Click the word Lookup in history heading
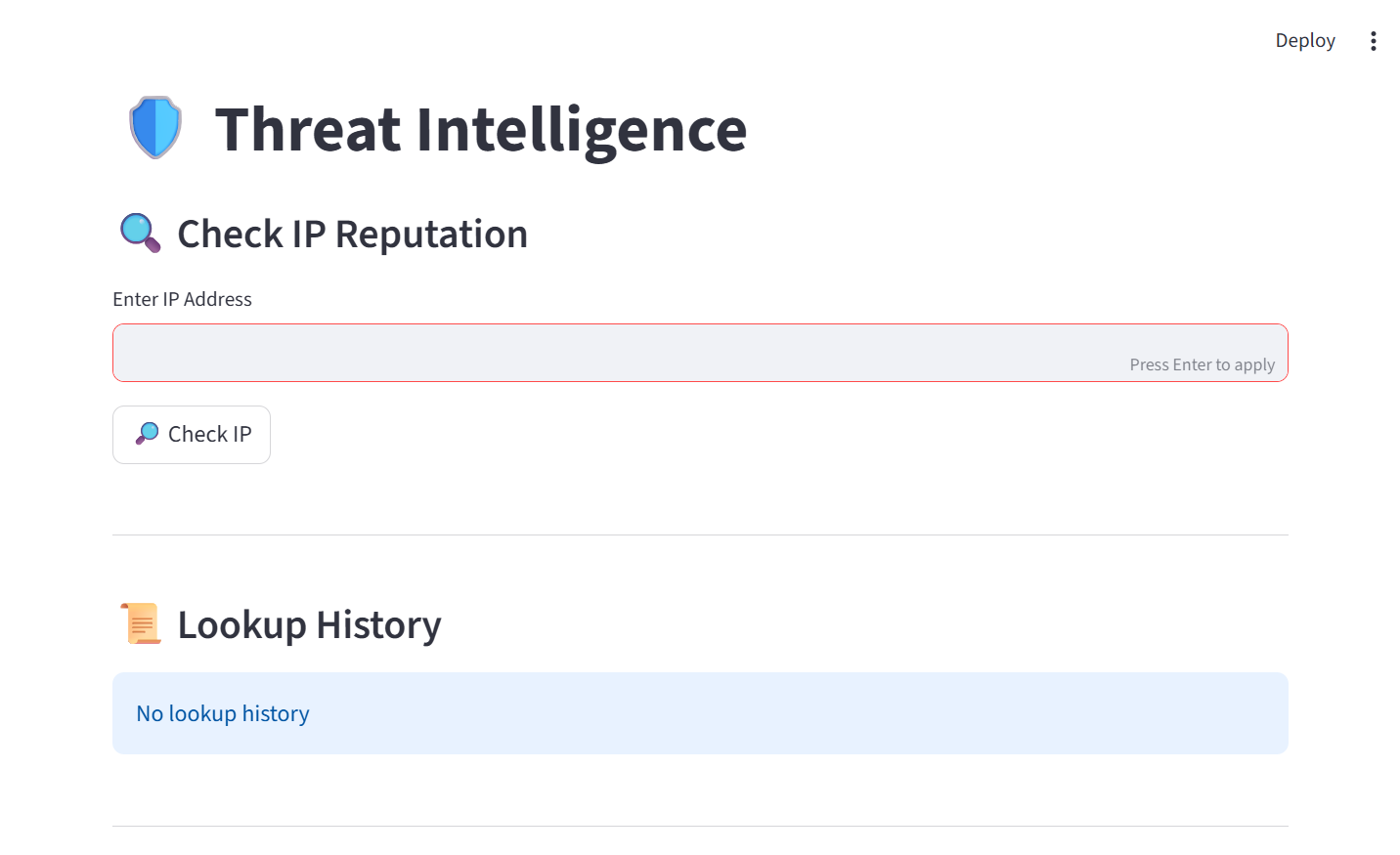1400x855 pixels. [241, 625]
